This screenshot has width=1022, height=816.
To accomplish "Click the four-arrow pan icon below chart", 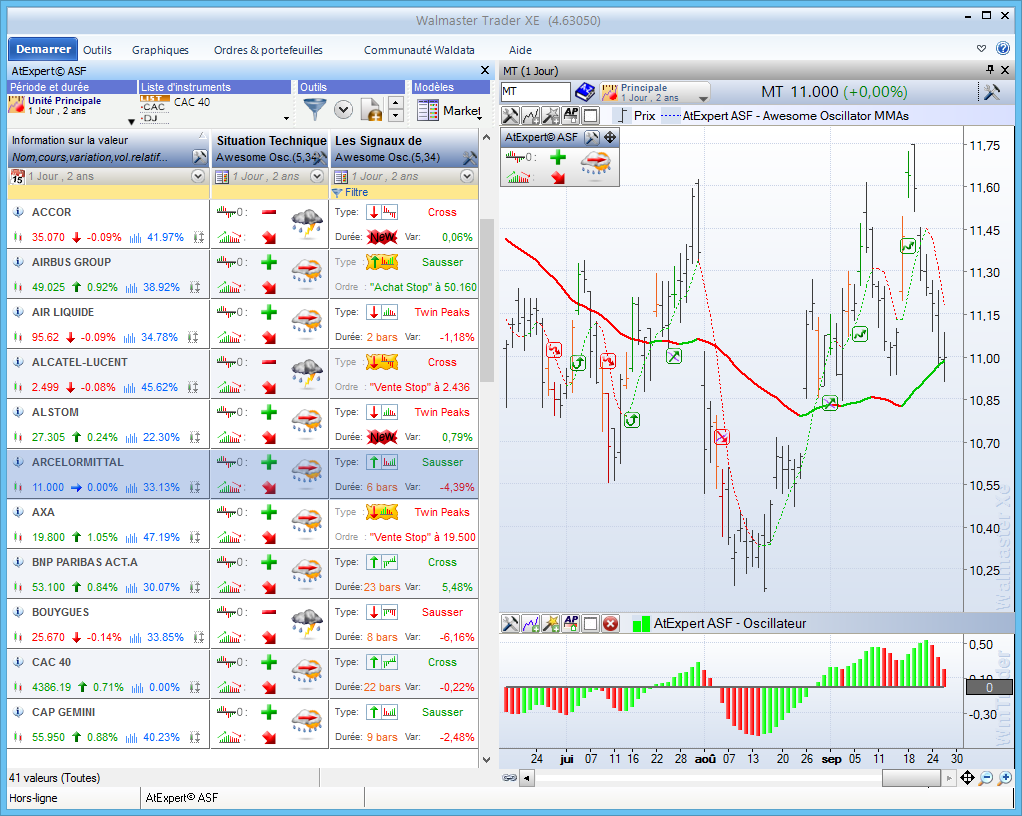I will click(967, 778).
